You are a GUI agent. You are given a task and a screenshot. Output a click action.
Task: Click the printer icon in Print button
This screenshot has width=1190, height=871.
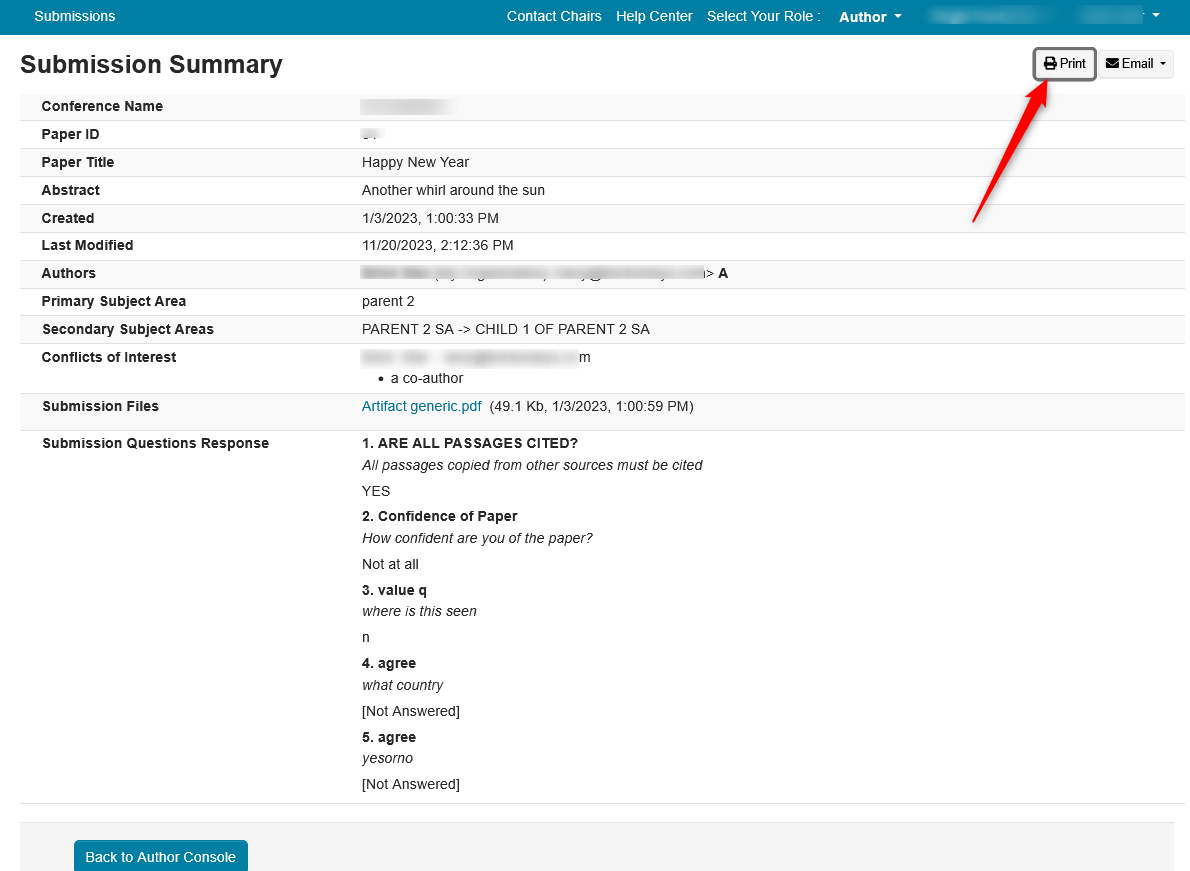[x=1050, y=64]
